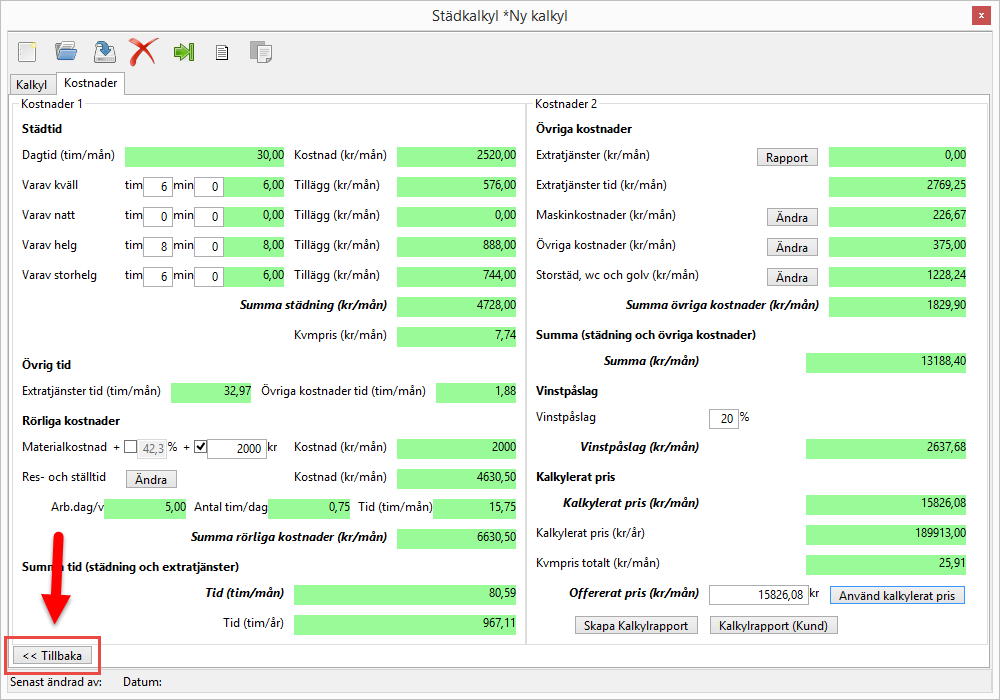
Task: Click the Vinstpåslag percent input field
Action: click(x=723, y=419)
